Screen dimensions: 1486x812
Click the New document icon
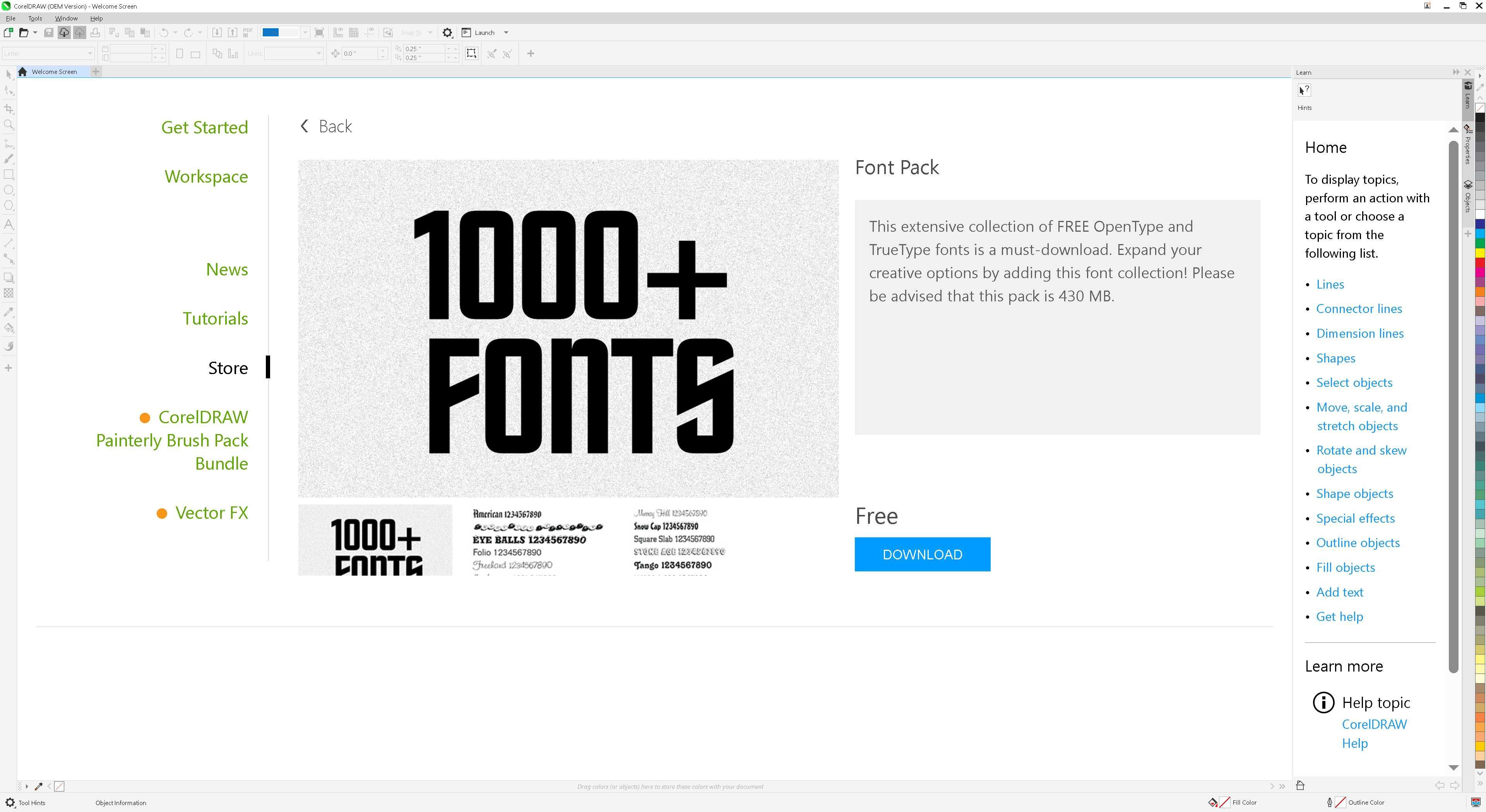pyautogui.click(x=8, y=33)
